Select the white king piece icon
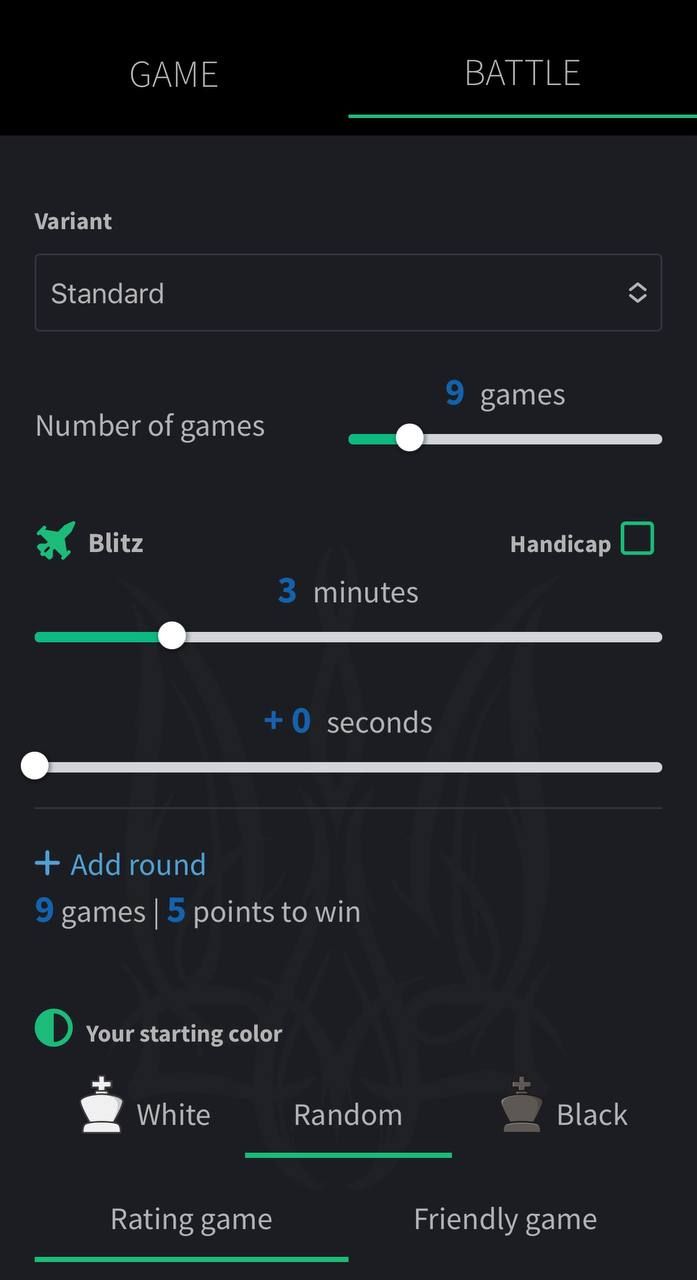 tap(100, 1105)
